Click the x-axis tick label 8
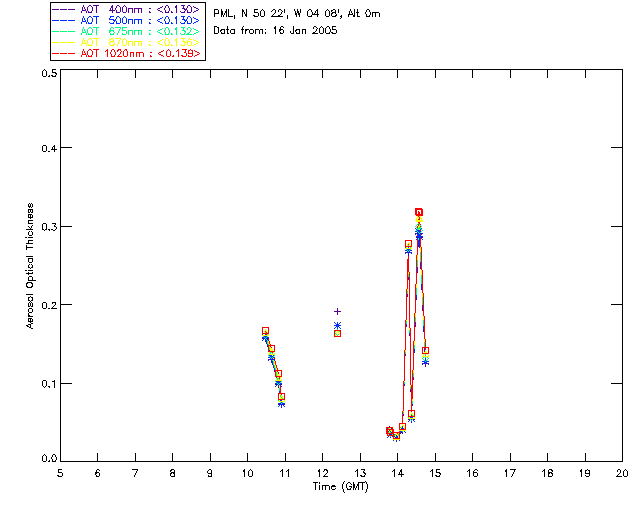 pyautogui.click(x=173, y=473)
